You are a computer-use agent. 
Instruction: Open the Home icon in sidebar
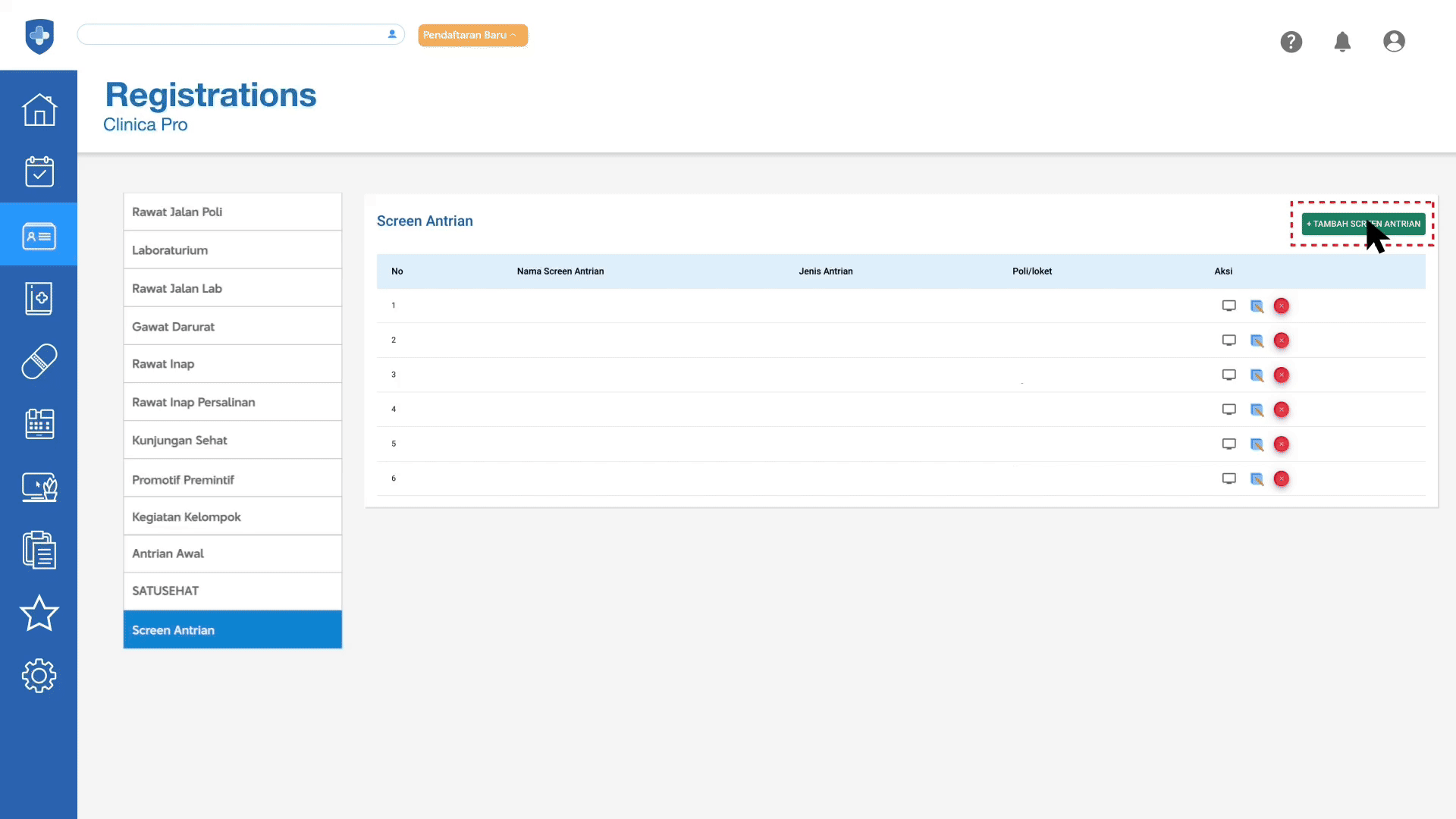(x=39, y=110)
